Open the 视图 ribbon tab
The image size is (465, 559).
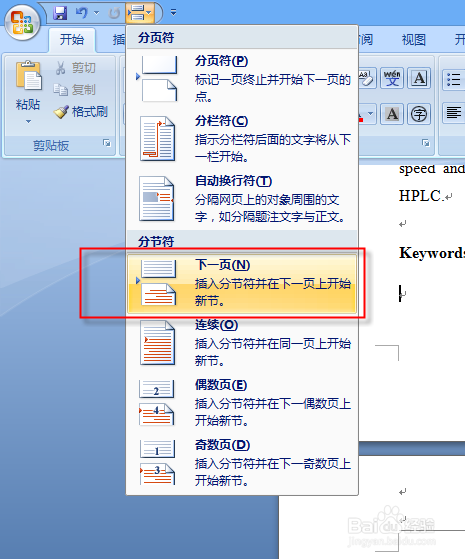coord(414,39)
